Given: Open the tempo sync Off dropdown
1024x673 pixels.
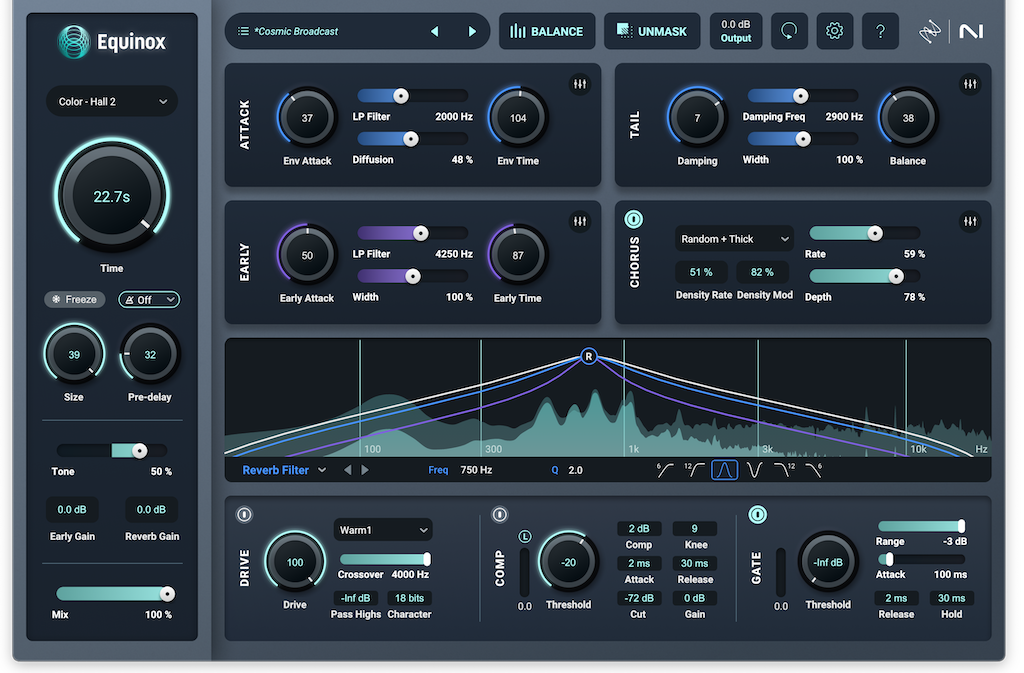Looking at the screenshot, I should (x=150, y=300).
